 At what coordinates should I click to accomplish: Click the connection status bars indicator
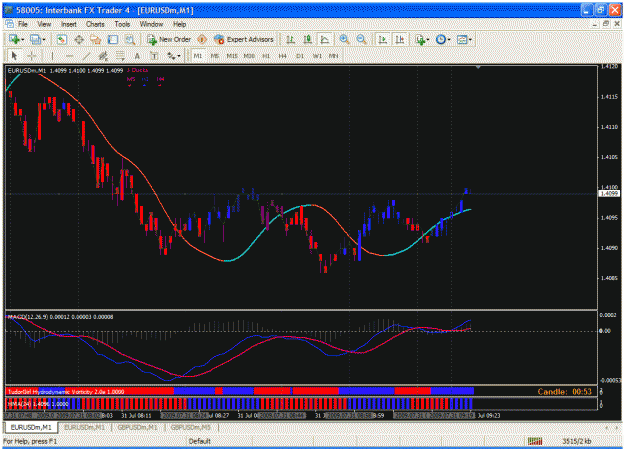click(x=535, y=441)
